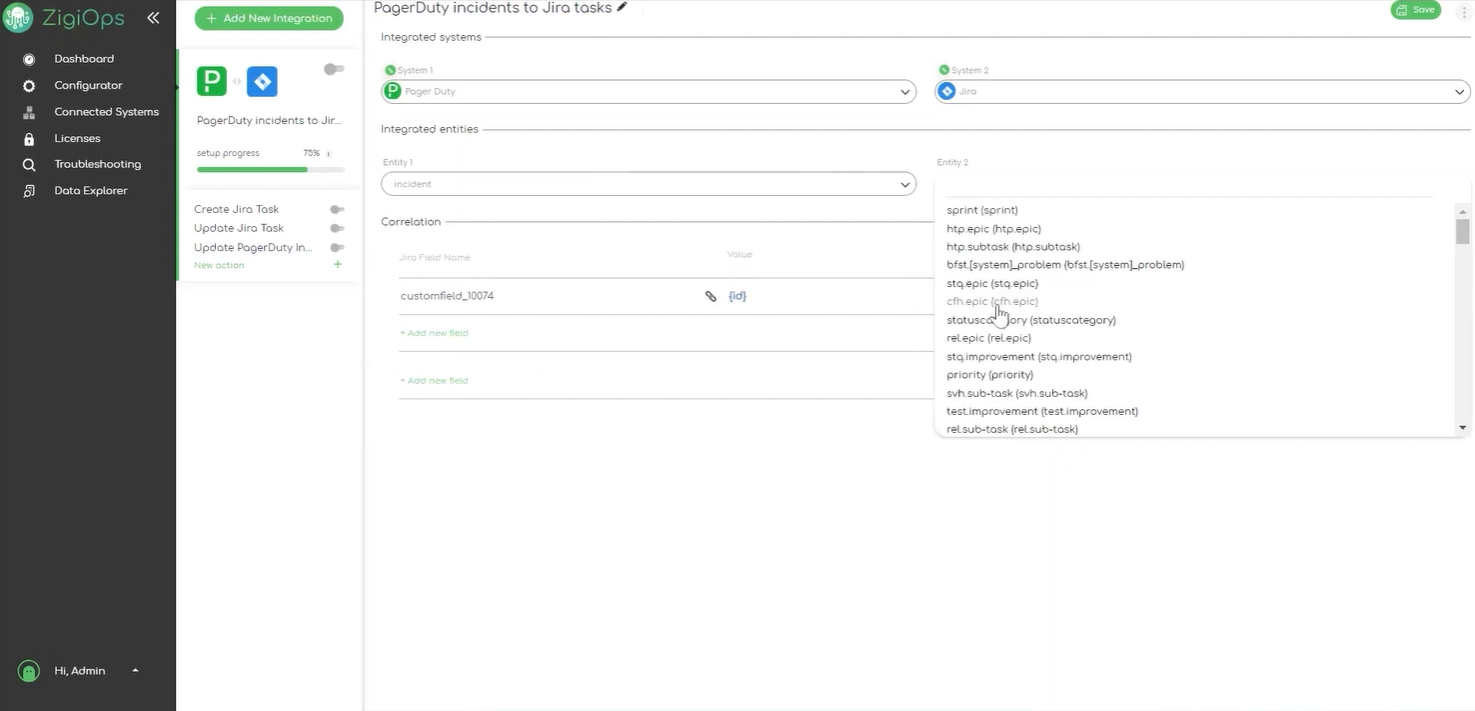Open the Troubleshooting section
The image size is (1475, 711).
pyautogui.click(x=96, y=164)
